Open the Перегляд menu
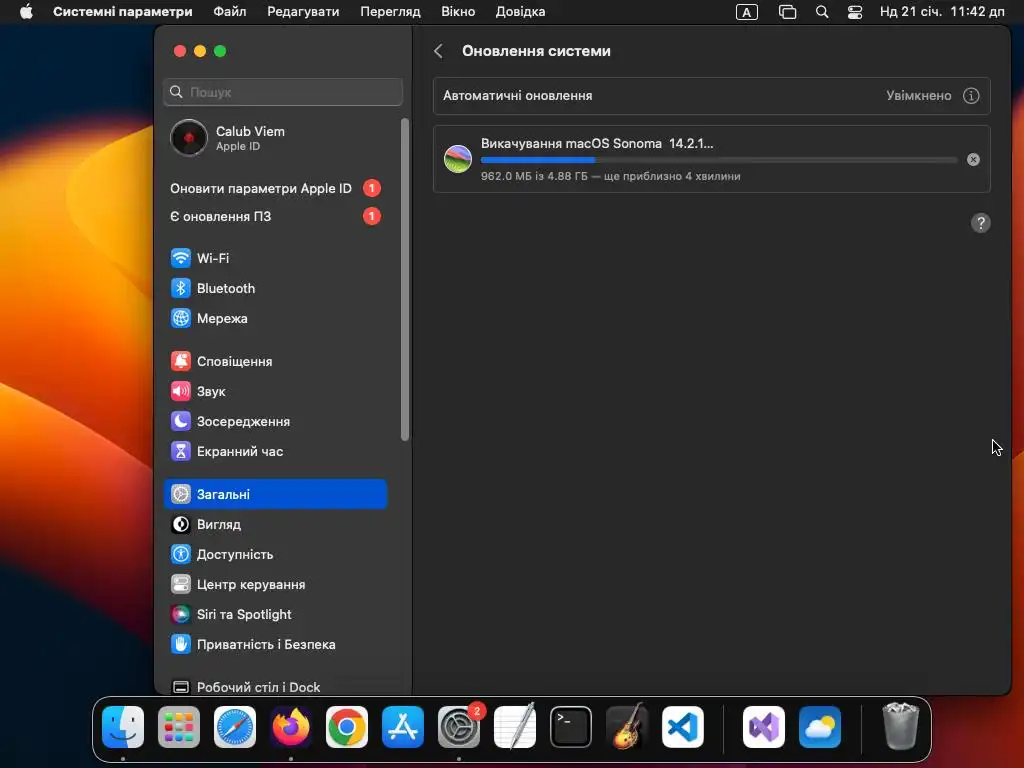The width and height of the screenshot is (1024, 768). click(x=391, y=12)
